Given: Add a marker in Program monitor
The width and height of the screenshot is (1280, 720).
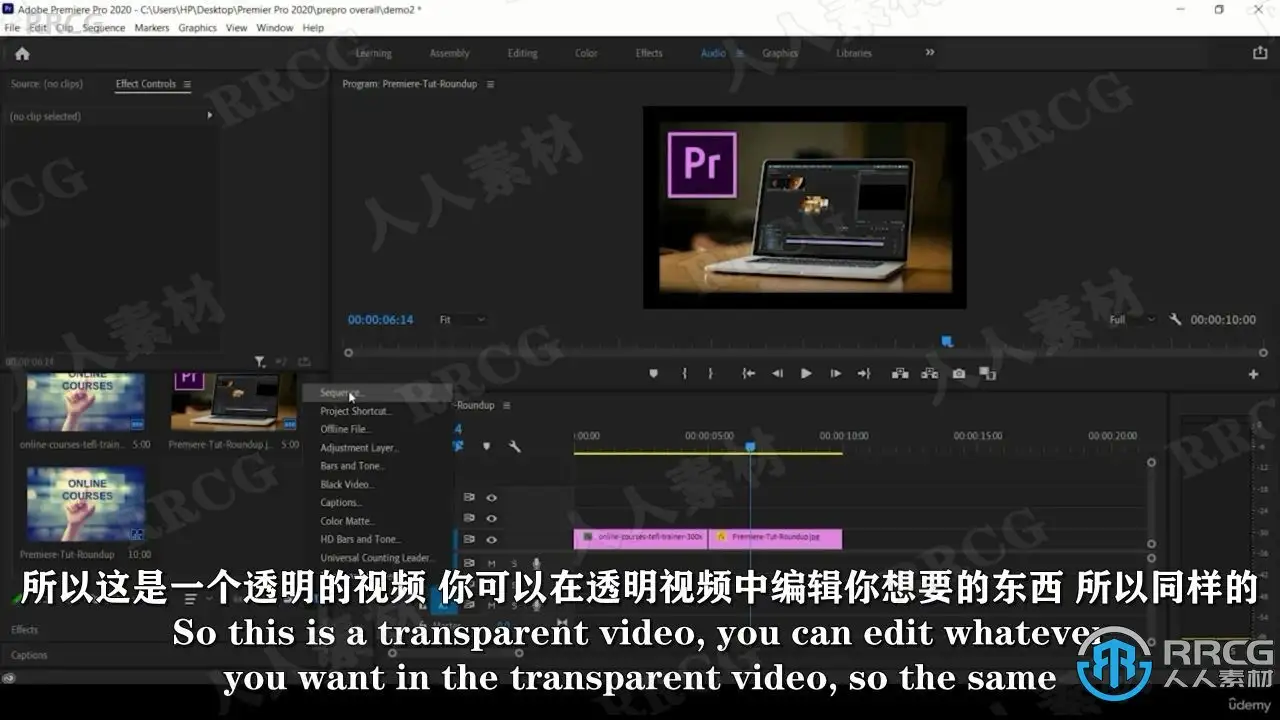Looking at the screenshot, I should point(654,374).
